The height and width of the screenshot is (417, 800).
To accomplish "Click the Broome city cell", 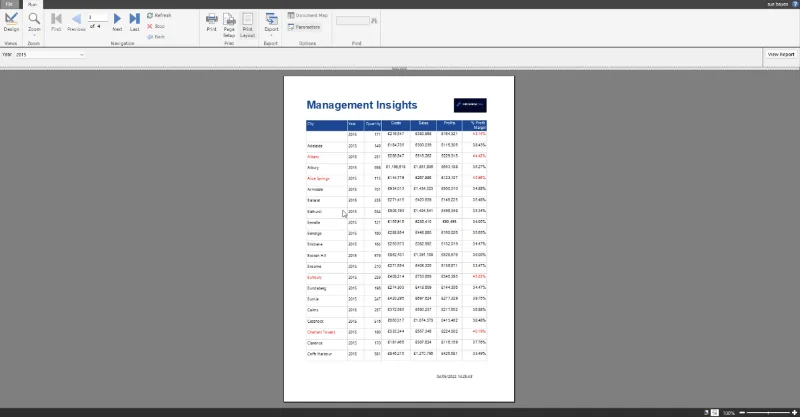I will pos(327,266).
